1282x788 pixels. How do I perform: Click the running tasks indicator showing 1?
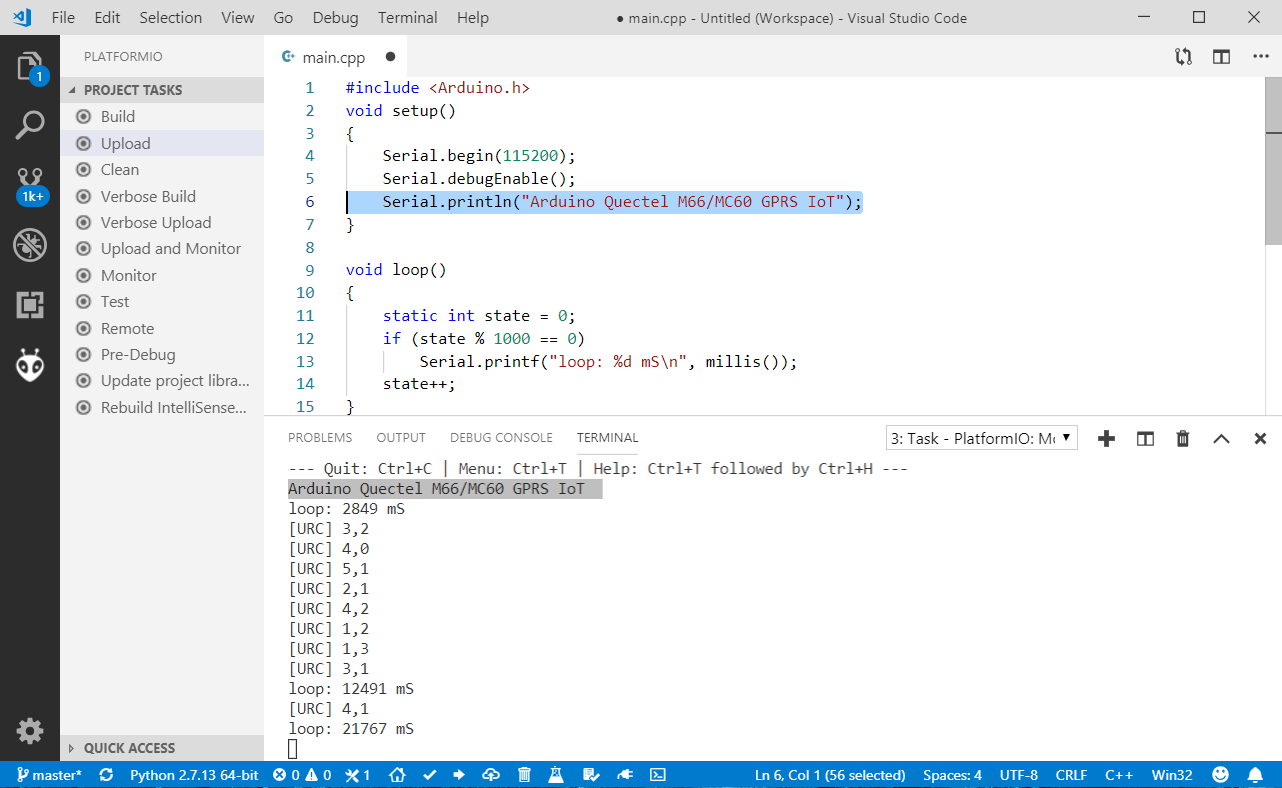coord(358,775)
